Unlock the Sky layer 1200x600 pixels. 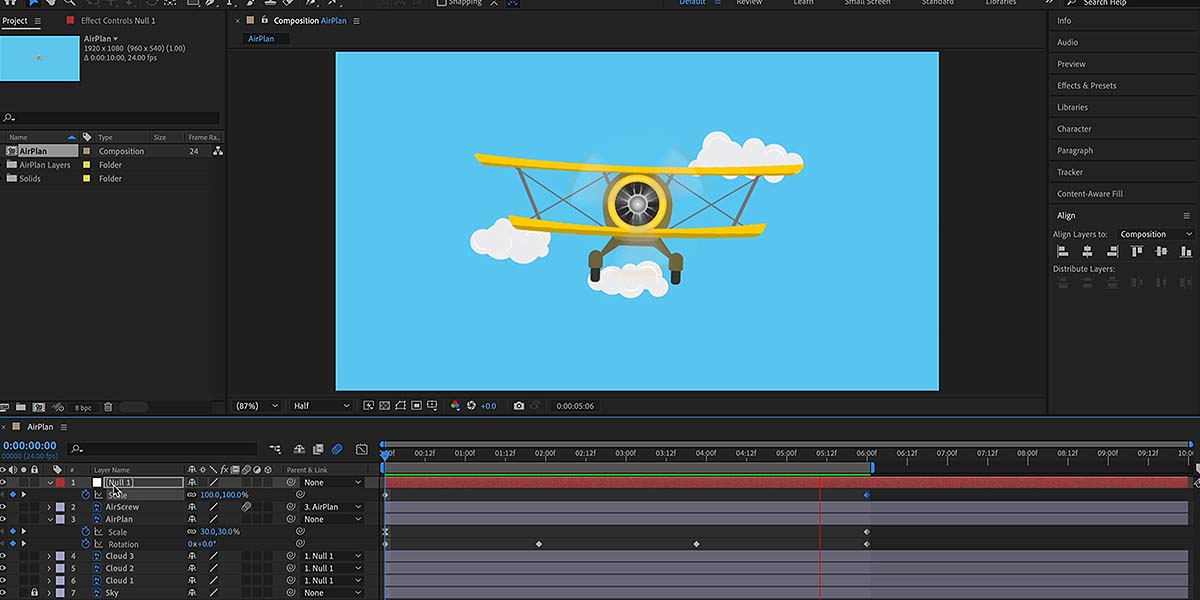(34, 593)
